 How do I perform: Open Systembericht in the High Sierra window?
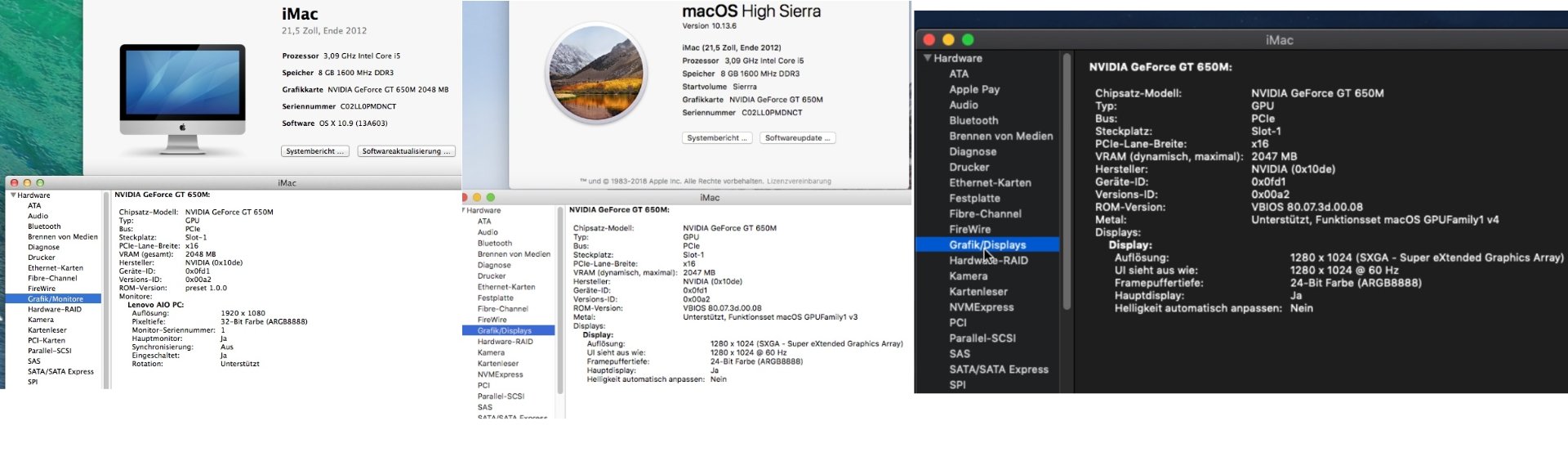click(716, 138)
